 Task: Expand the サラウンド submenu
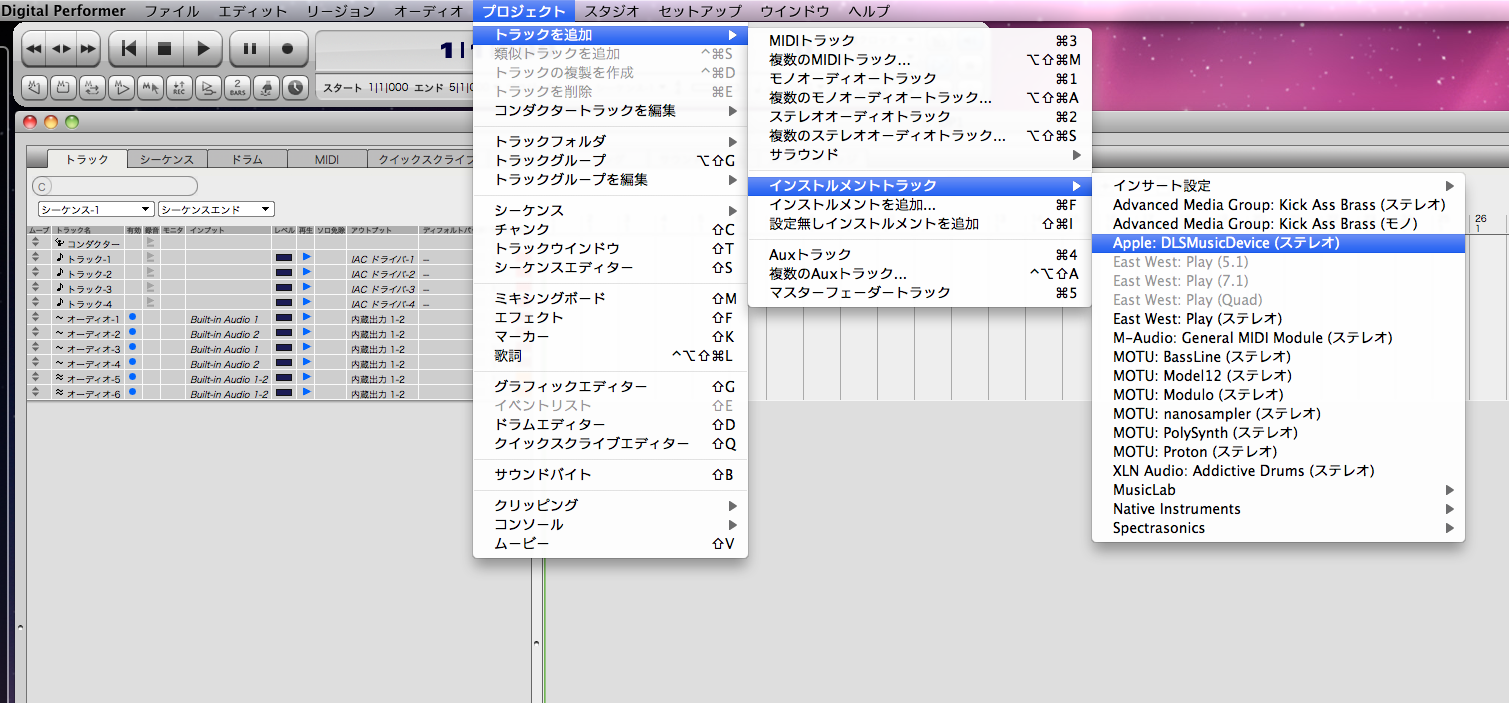(x=920, y=155)
